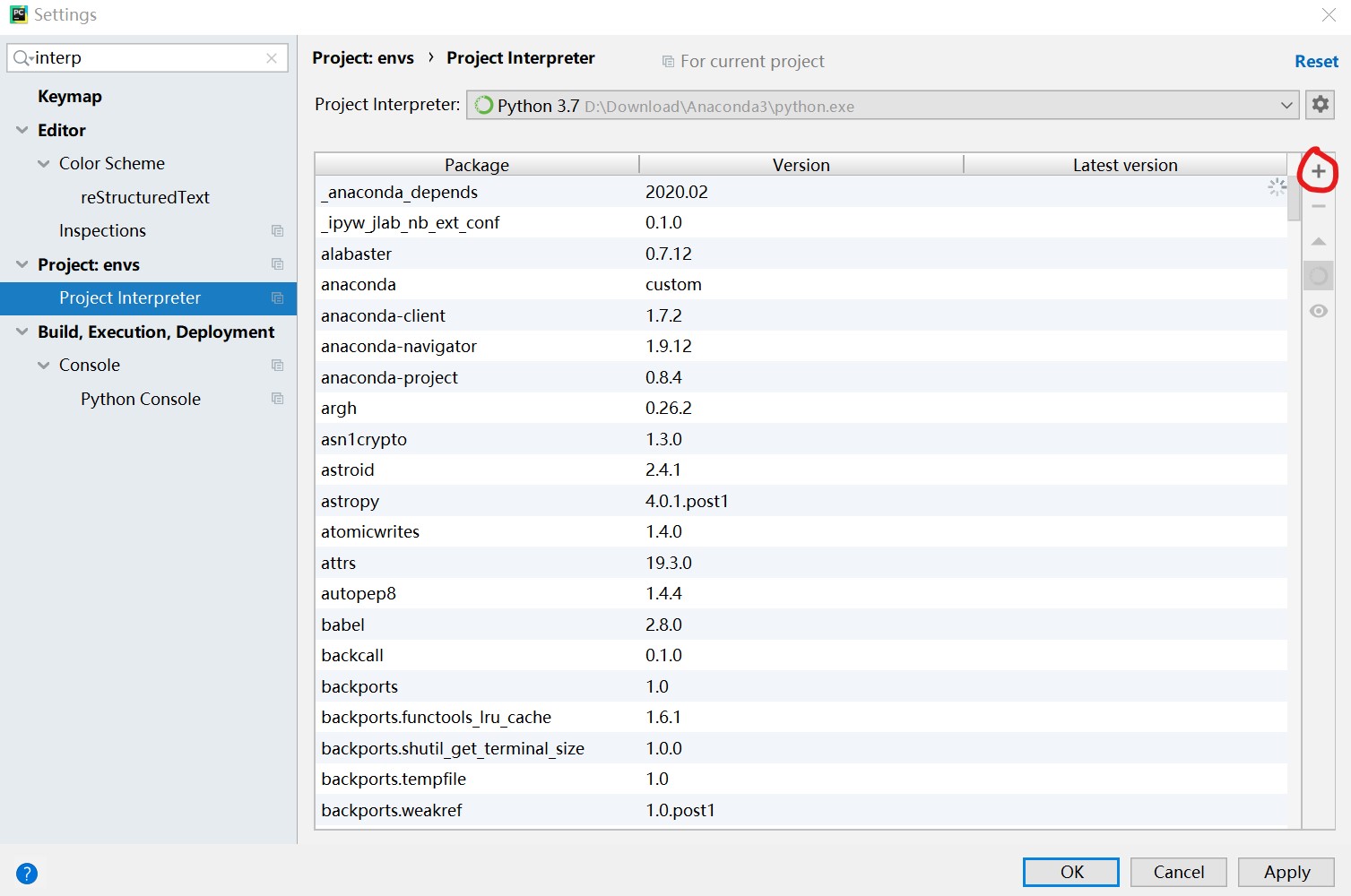Toggle early releases with the eye icon
The image size is (1351, 896).
click(1317, 310)
